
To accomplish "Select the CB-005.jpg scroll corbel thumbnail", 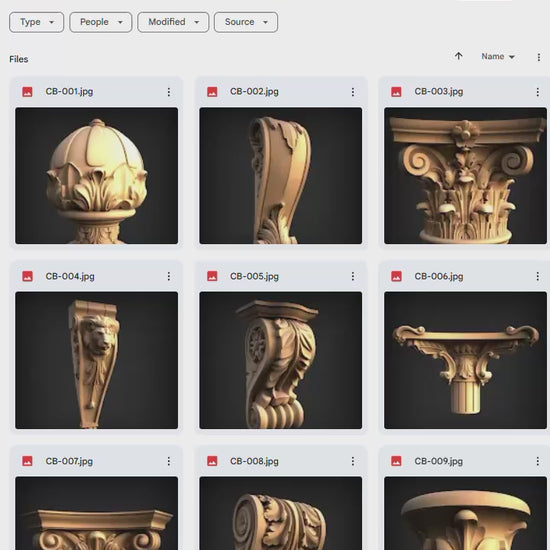I will click(x=281, y=360).
